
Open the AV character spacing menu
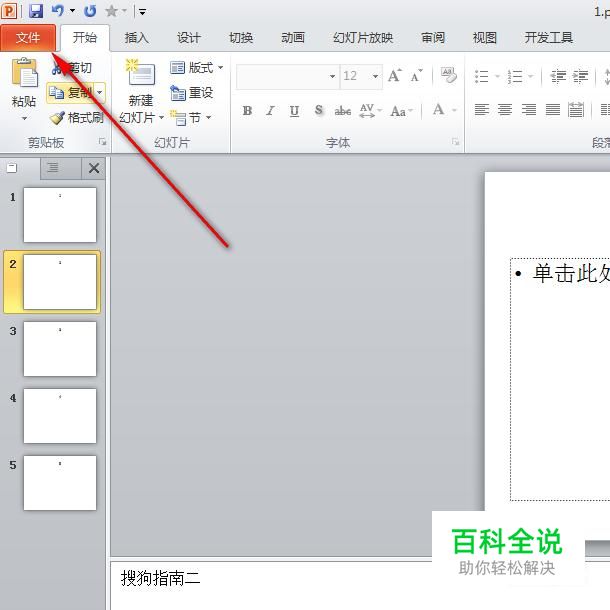pyautogui.click(x=370, y=111)
